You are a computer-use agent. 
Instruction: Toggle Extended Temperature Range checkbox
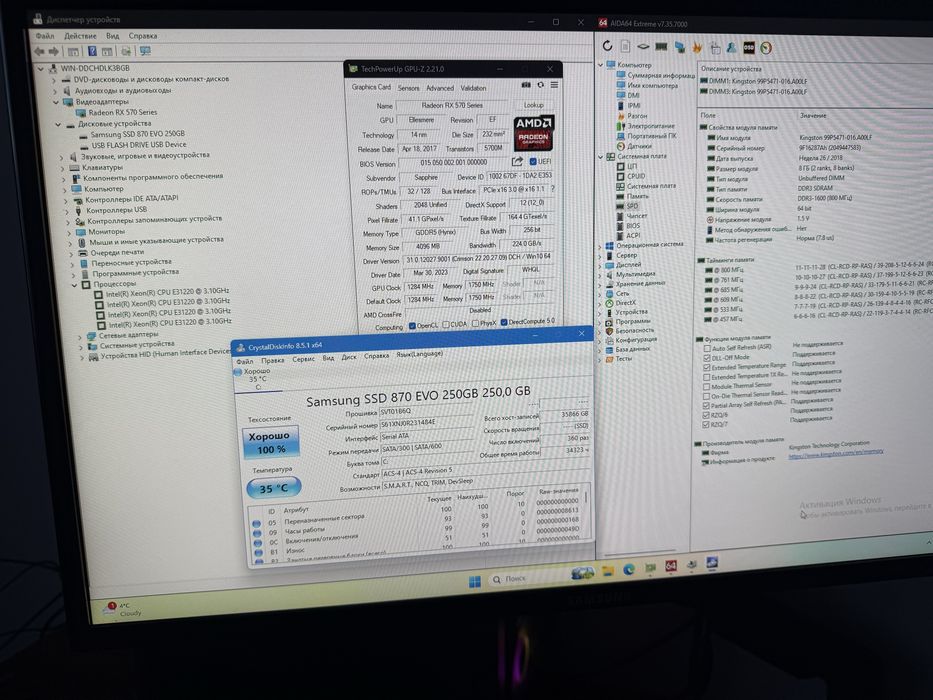(x=707, y=367)
